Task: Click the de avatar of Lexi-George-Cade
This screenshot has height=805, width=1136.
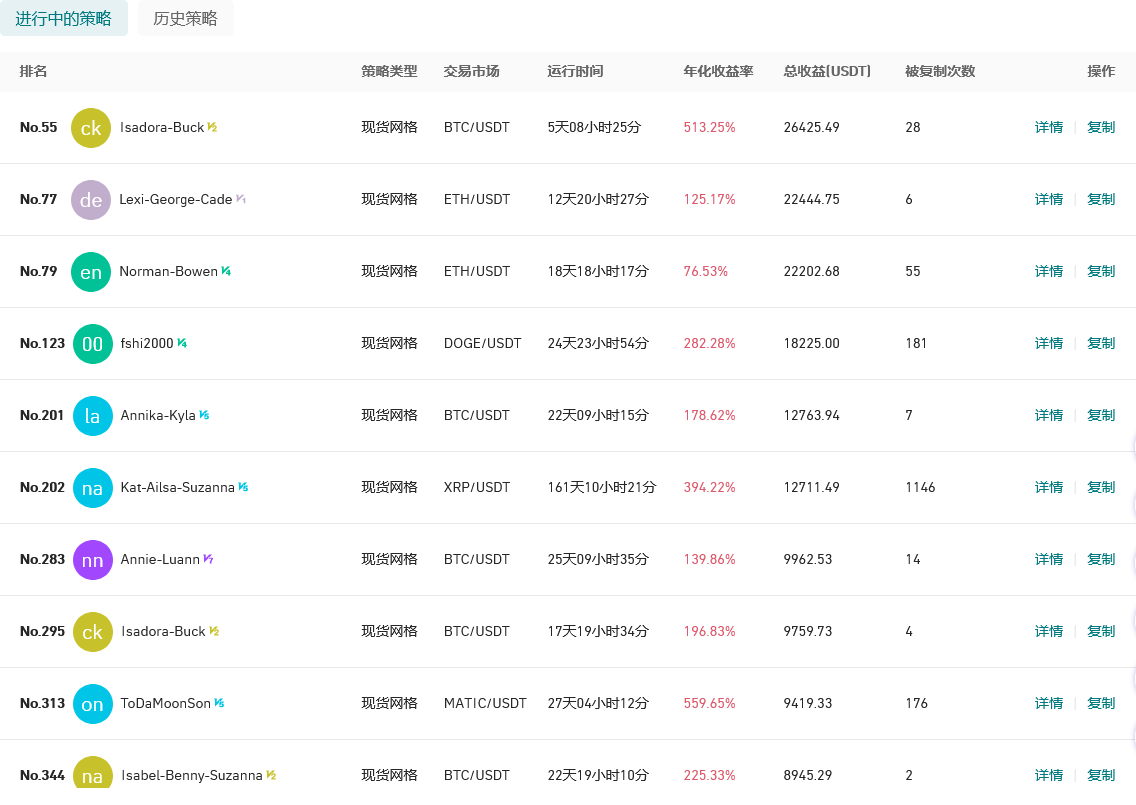Action: point(91,199)
